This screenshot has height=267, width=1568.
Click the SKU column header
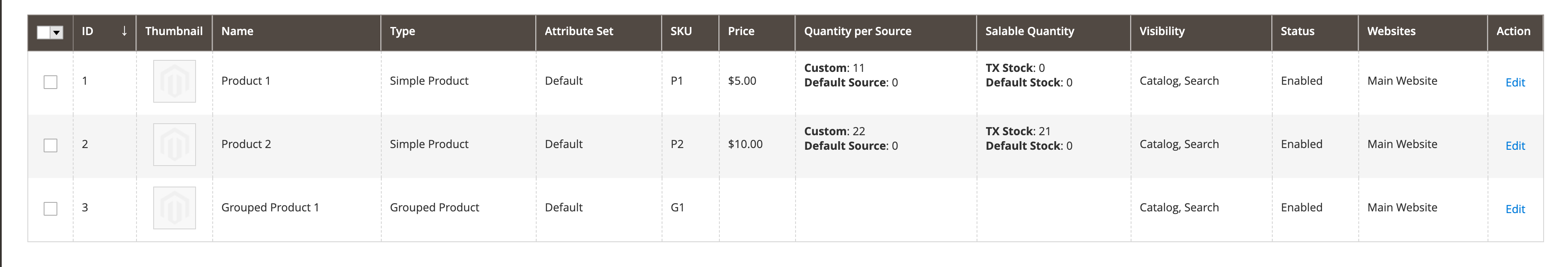click(x=680, y=31)
